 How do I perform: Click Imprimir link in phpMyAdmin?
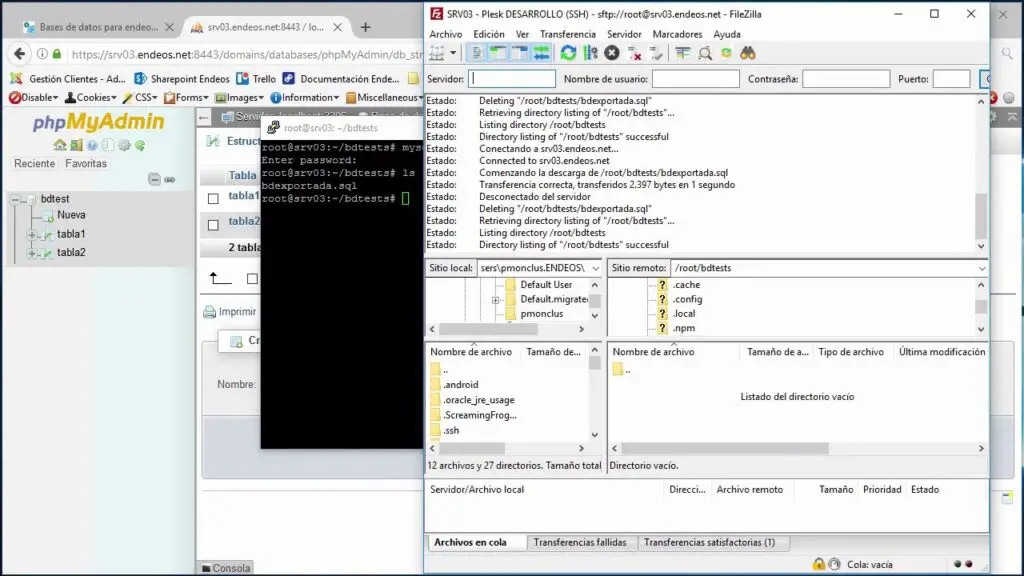[230, 312]
